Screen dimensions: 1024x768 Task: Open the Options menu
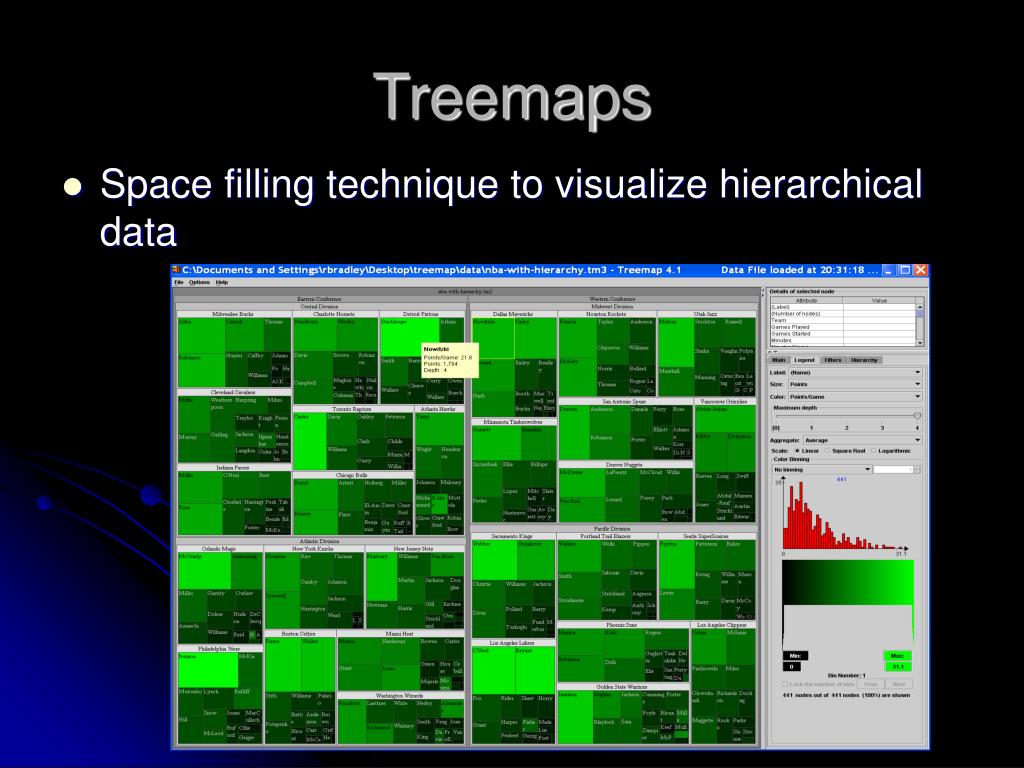point(199,282)
